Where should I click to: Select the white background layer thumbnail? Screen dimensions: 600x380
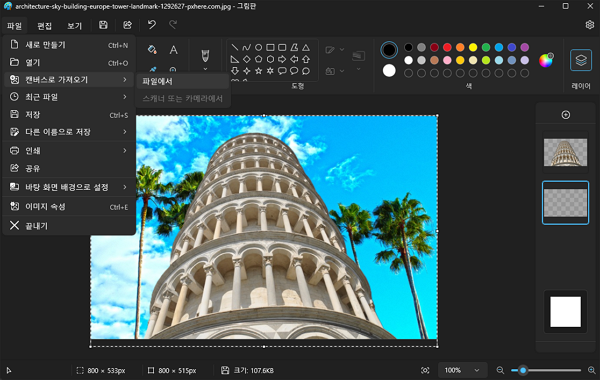coord(565,312)
